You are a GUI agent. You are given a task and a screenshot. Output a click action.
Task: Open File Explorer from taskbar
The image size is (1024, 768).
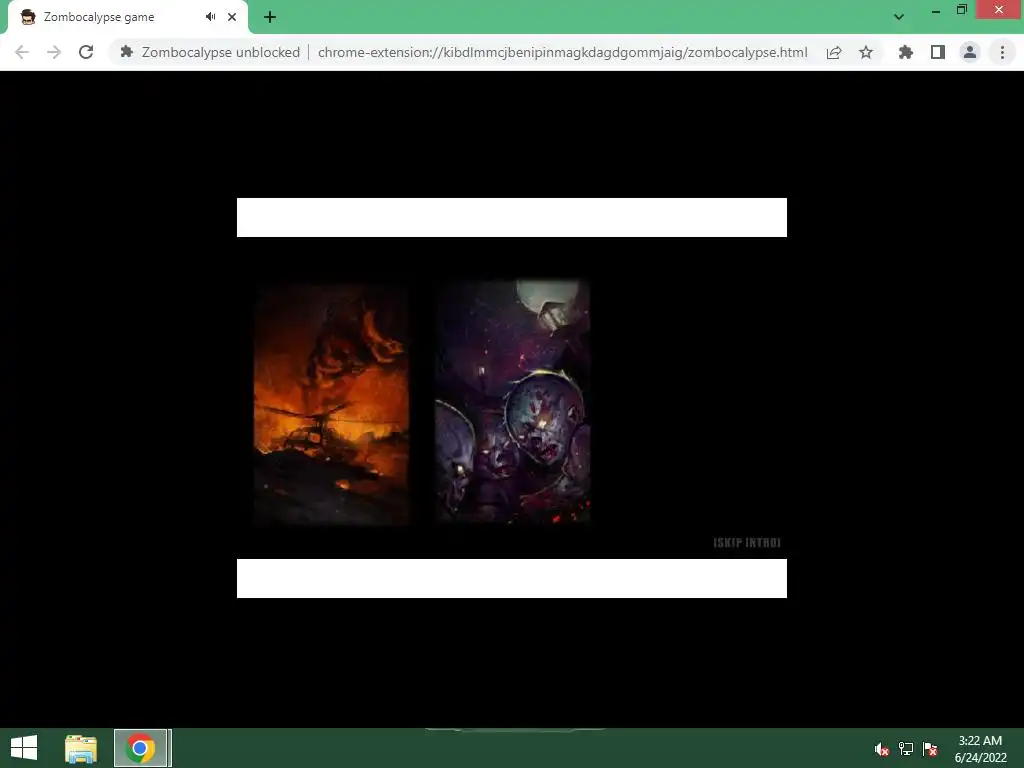pos(81,748)
